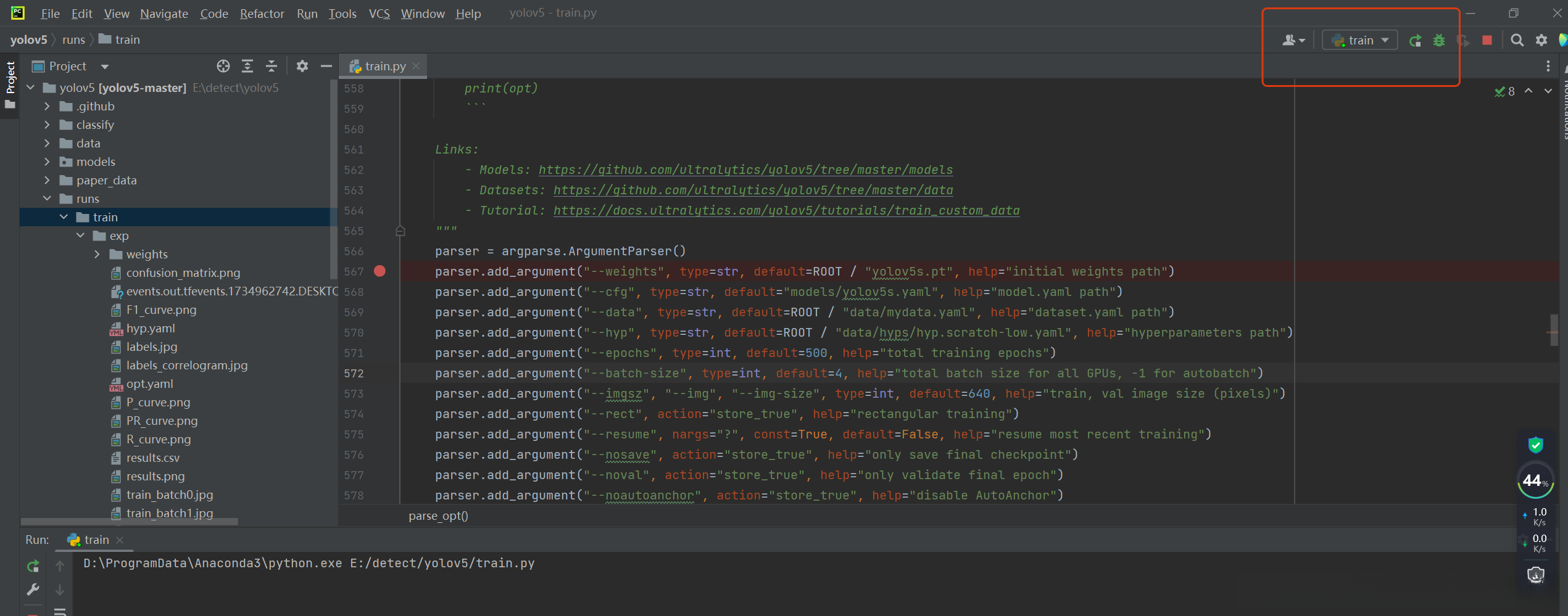Image resolution: width=1568 pixels, height=616 pixels.
Task: Click the PyCharm logo in the title bar
Action: pyautogui.click(x=18, y=13)
